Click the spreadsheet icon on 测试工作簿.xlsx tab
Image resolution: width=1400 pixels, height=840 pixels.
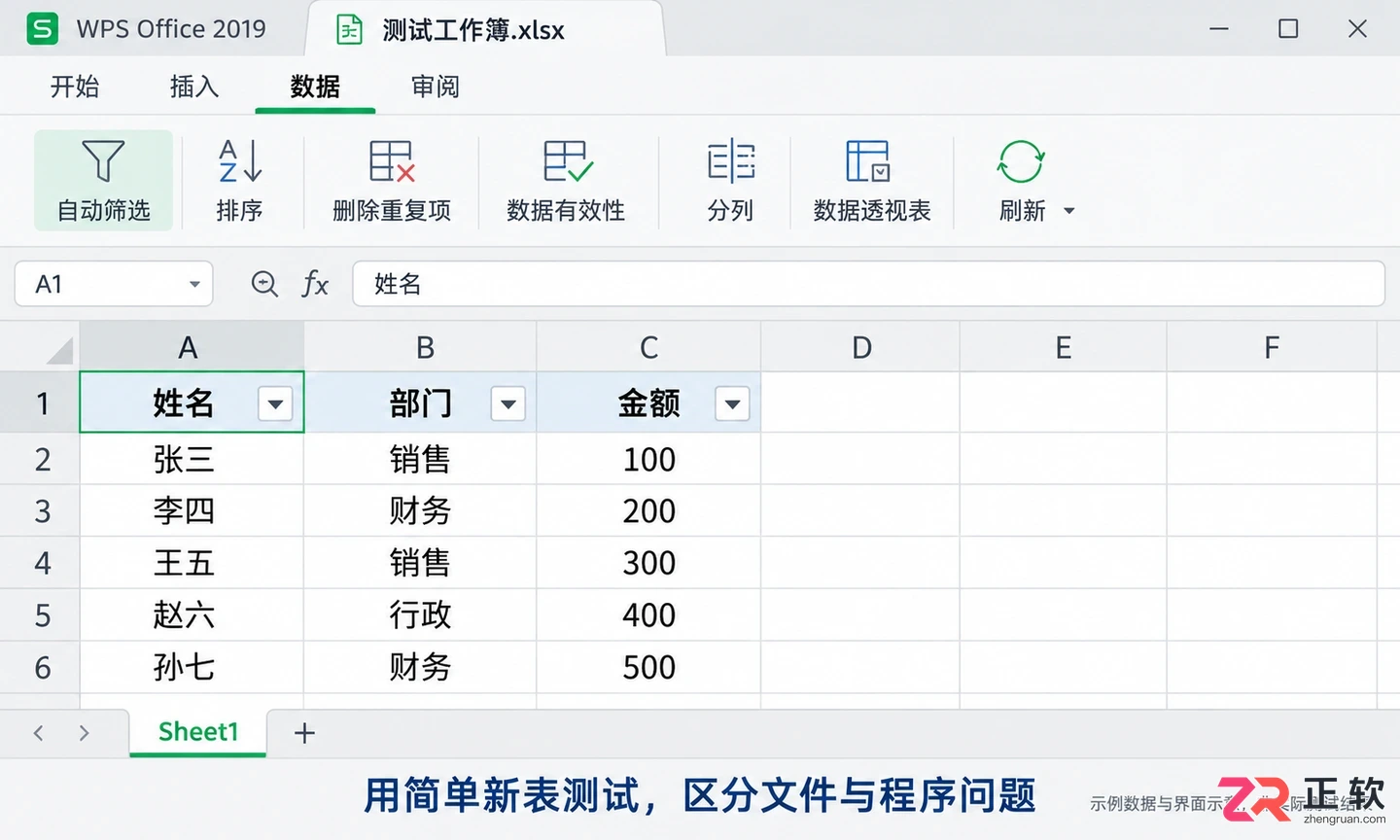(x=349, y=30)
